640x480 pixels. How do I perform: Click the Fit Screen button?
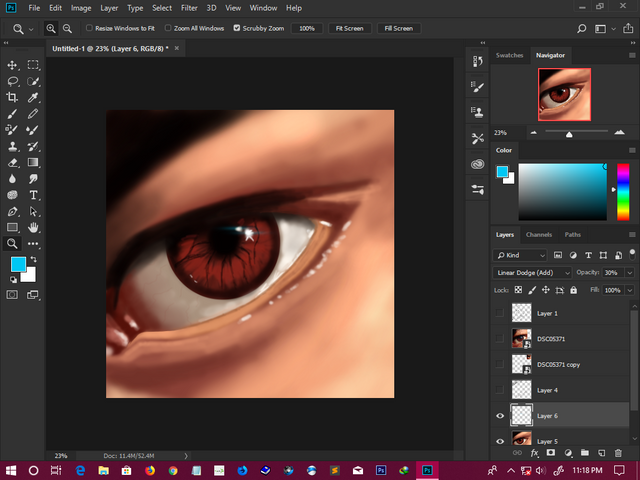[349, 29]
